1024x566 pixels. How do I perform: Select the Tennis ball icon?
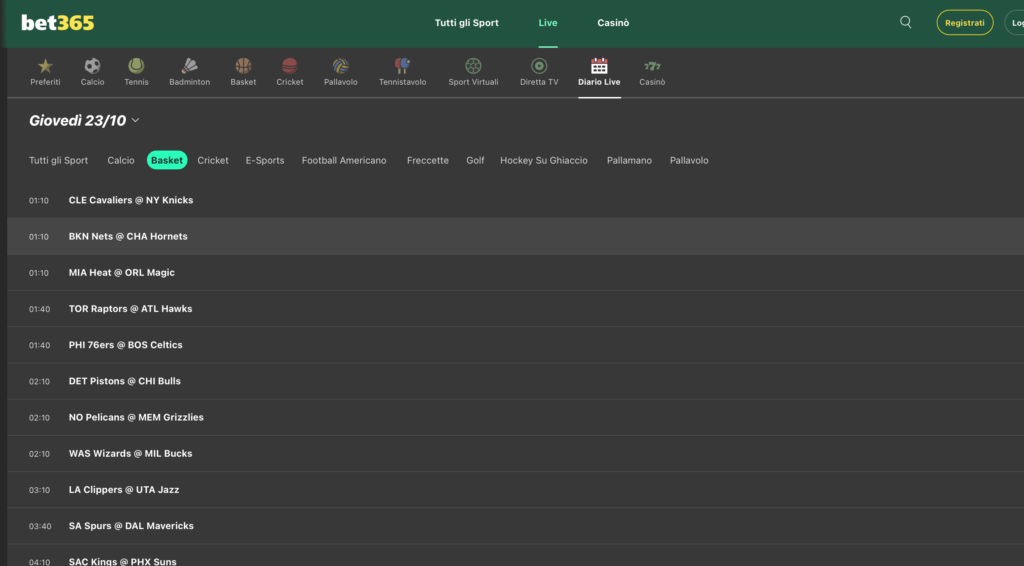point(136,66)
